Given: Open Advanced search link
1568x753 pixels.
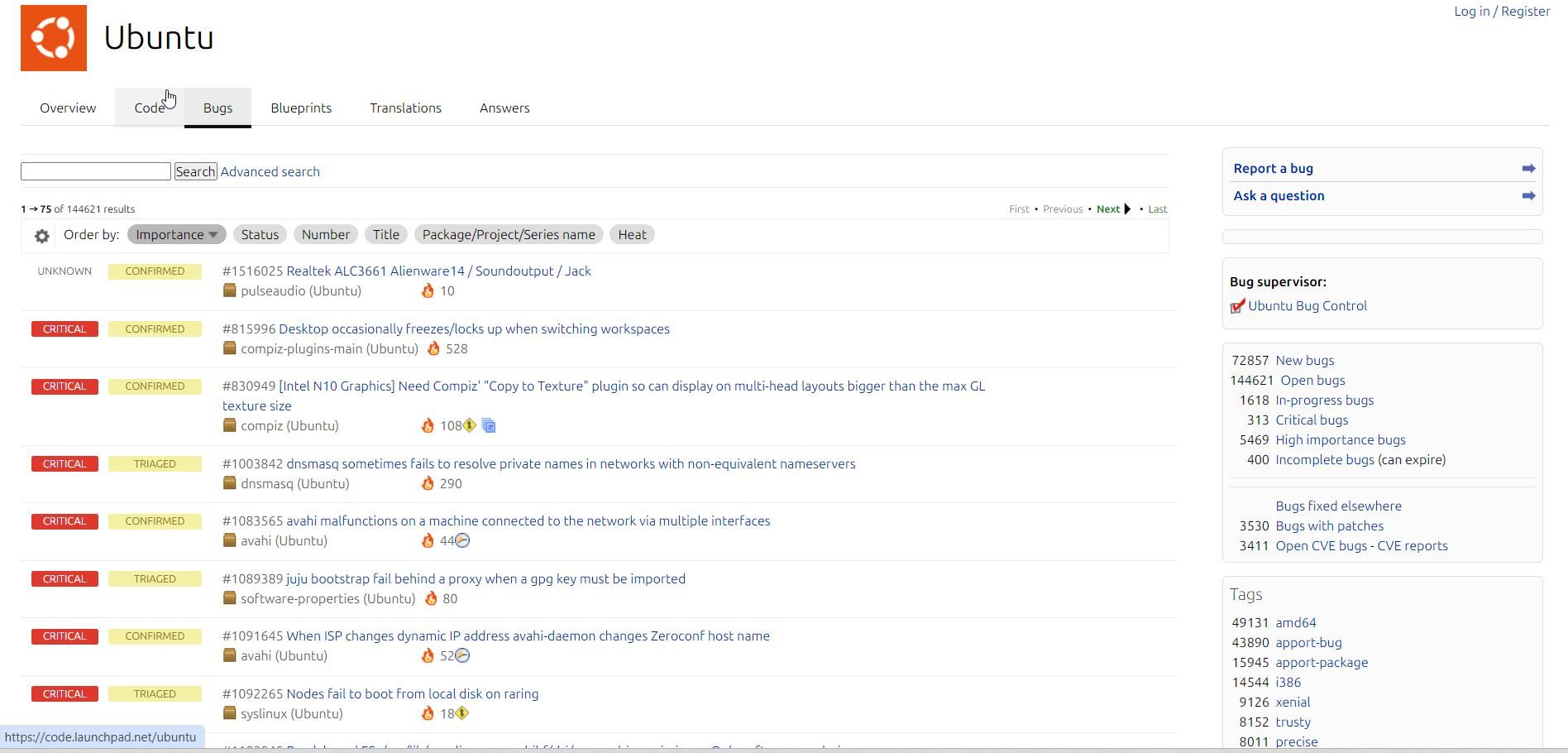Looking at the screenshot, I should point(270,172).
